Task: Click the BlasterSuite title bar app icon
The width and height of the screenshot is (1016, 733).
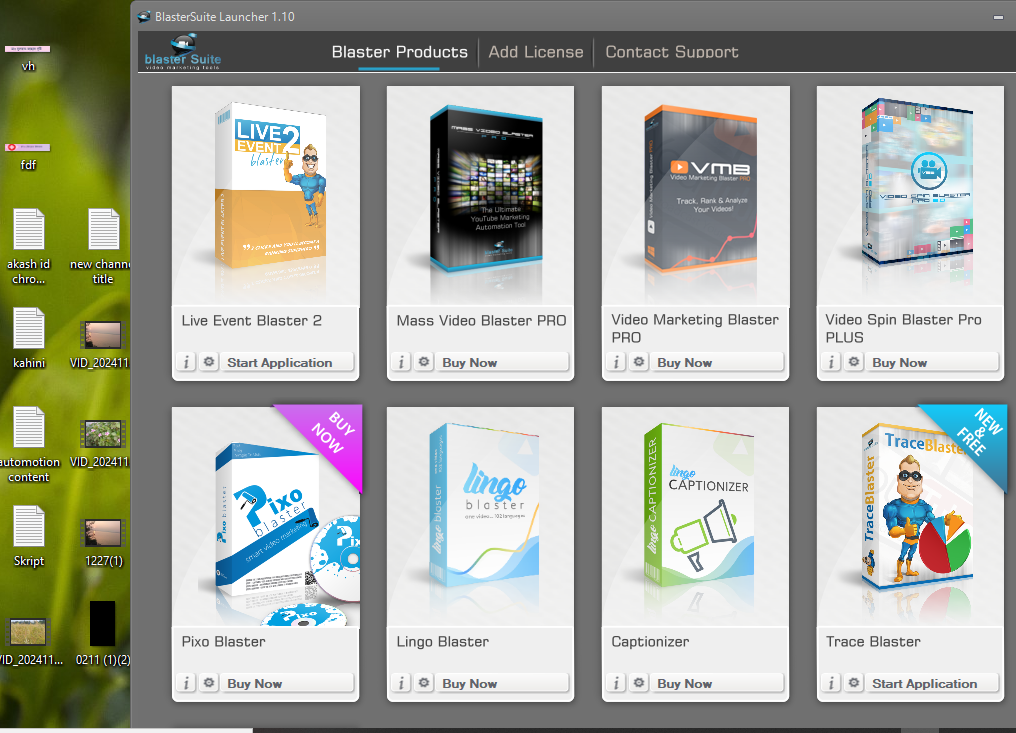Action: click(x=144, y=17)
